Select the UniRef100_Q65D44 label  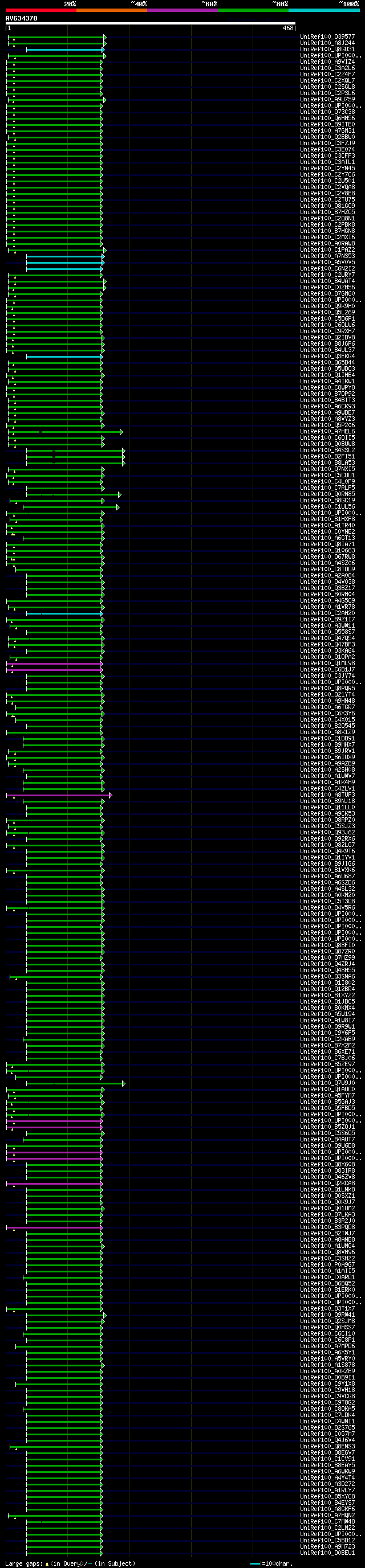tap(327, 363)
